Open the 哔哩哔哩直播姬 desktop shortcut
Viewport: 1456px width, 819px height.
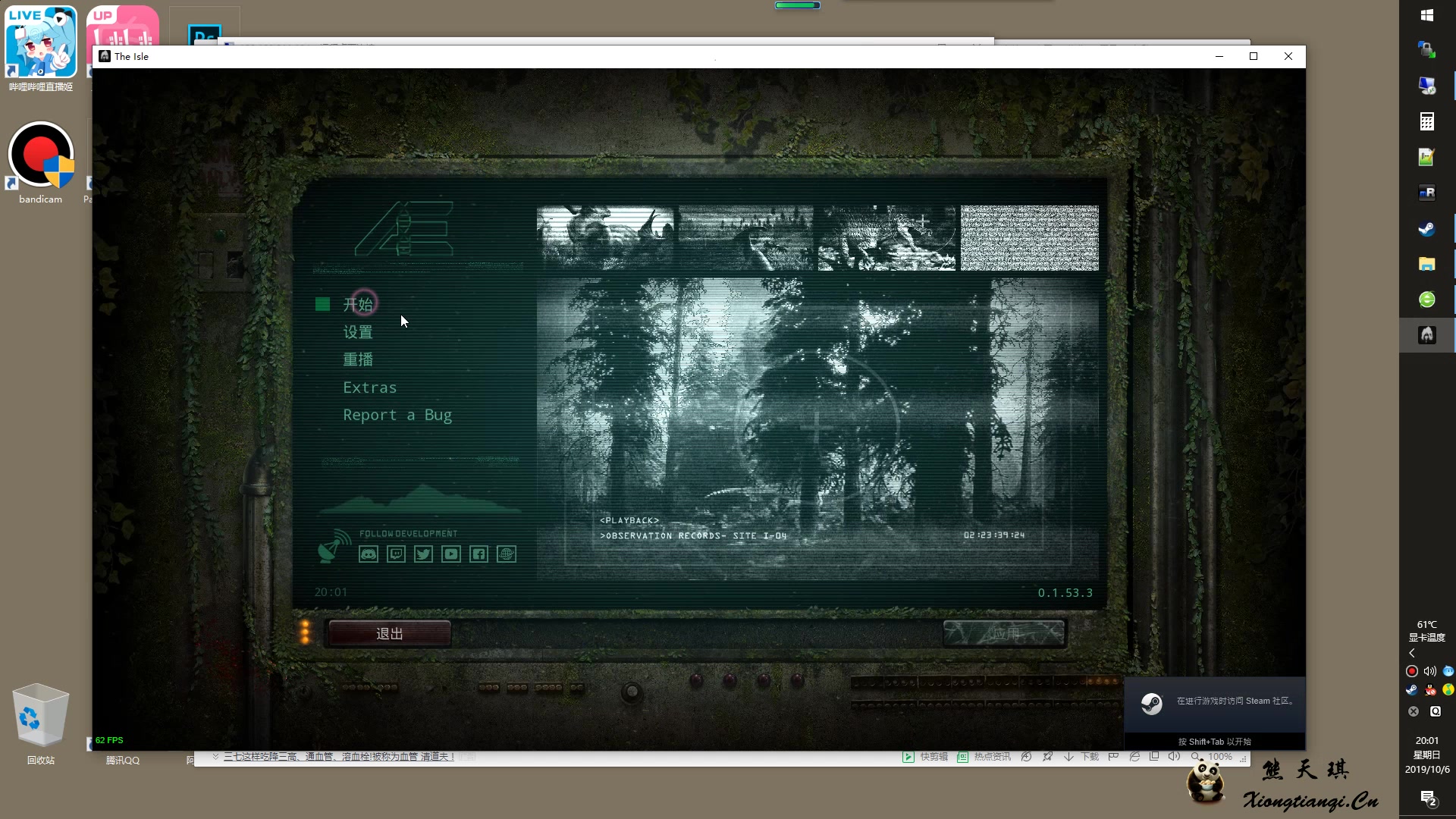pos(40,49)
